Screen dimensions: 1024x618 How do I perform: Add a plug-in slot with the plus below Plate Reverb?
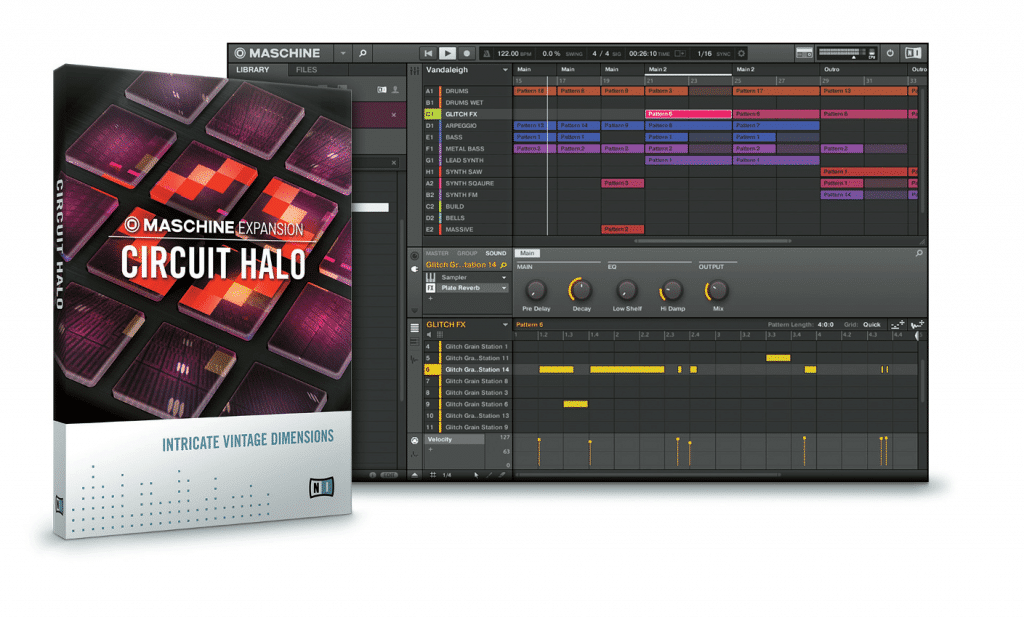tap(430, 299)
